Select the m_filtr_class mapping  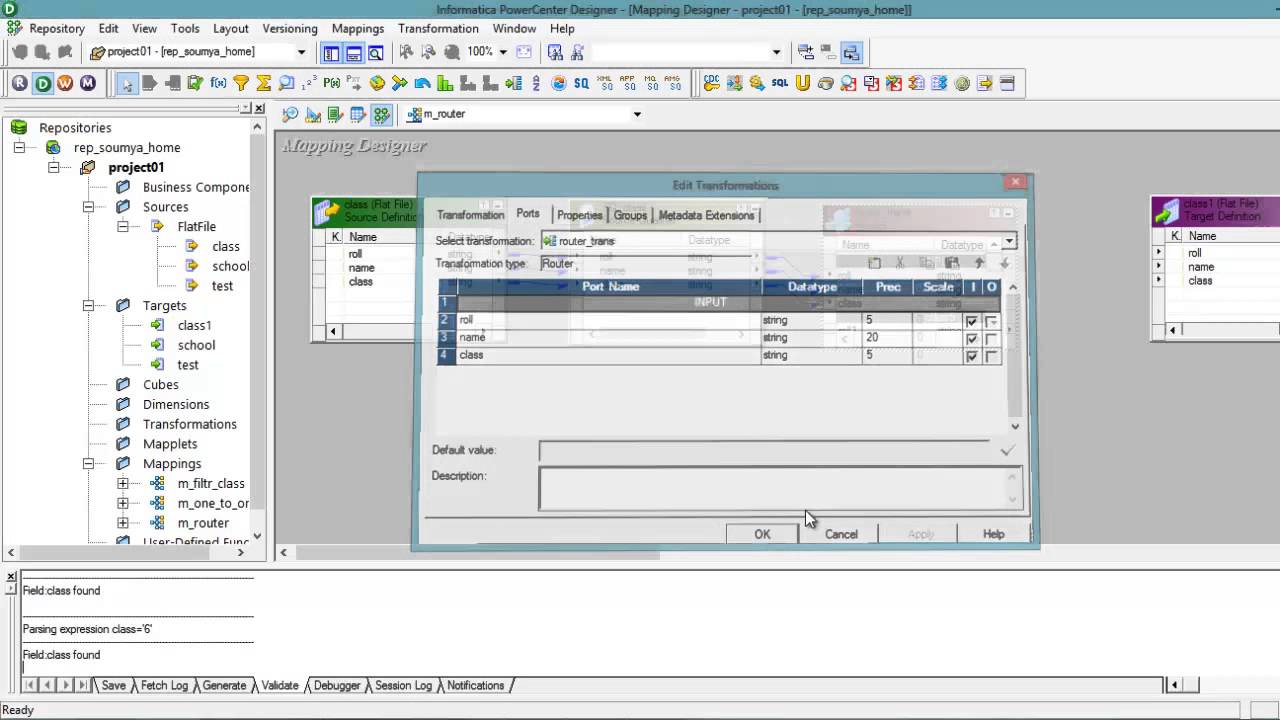point(211,483)
